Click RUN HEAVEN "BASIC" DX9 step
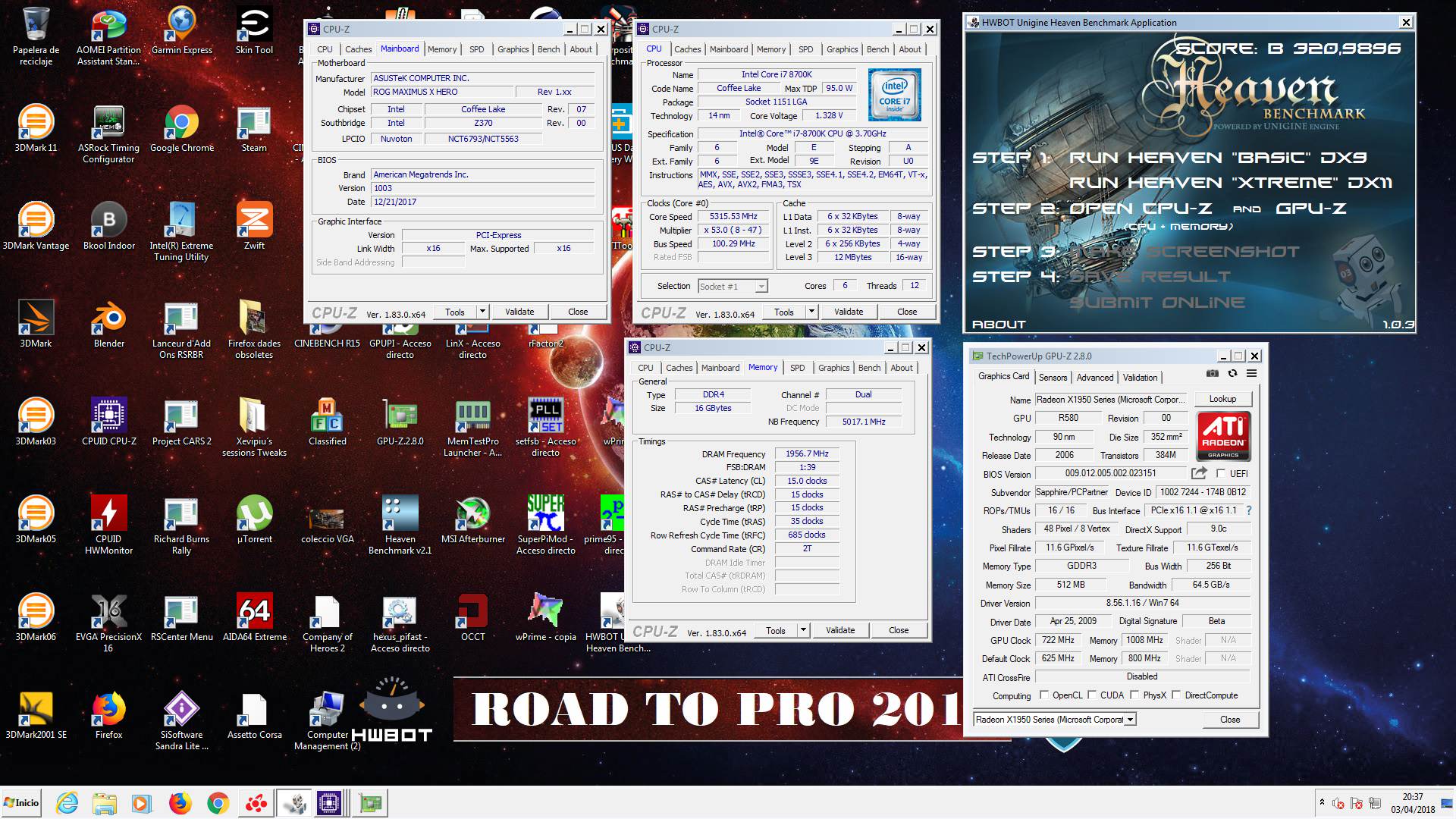1456x819 pixels. 1217,158
